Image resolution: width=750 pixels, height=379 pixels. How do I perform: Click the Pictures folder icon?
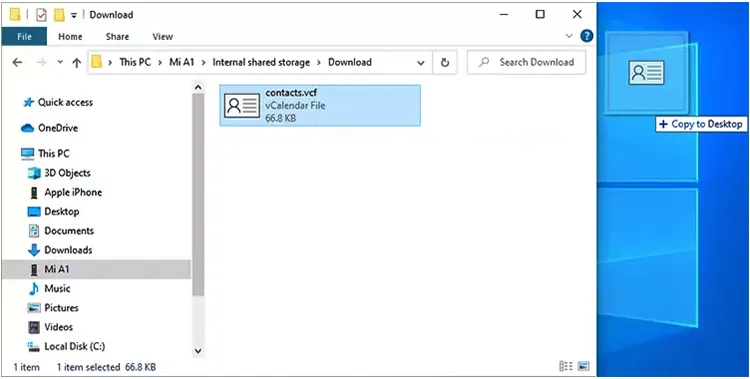34,308
